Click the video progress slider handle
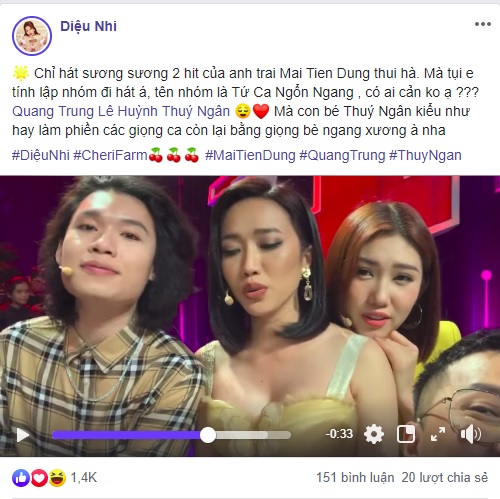This screenshot has width=500, height=499. [x=208, y=435]
